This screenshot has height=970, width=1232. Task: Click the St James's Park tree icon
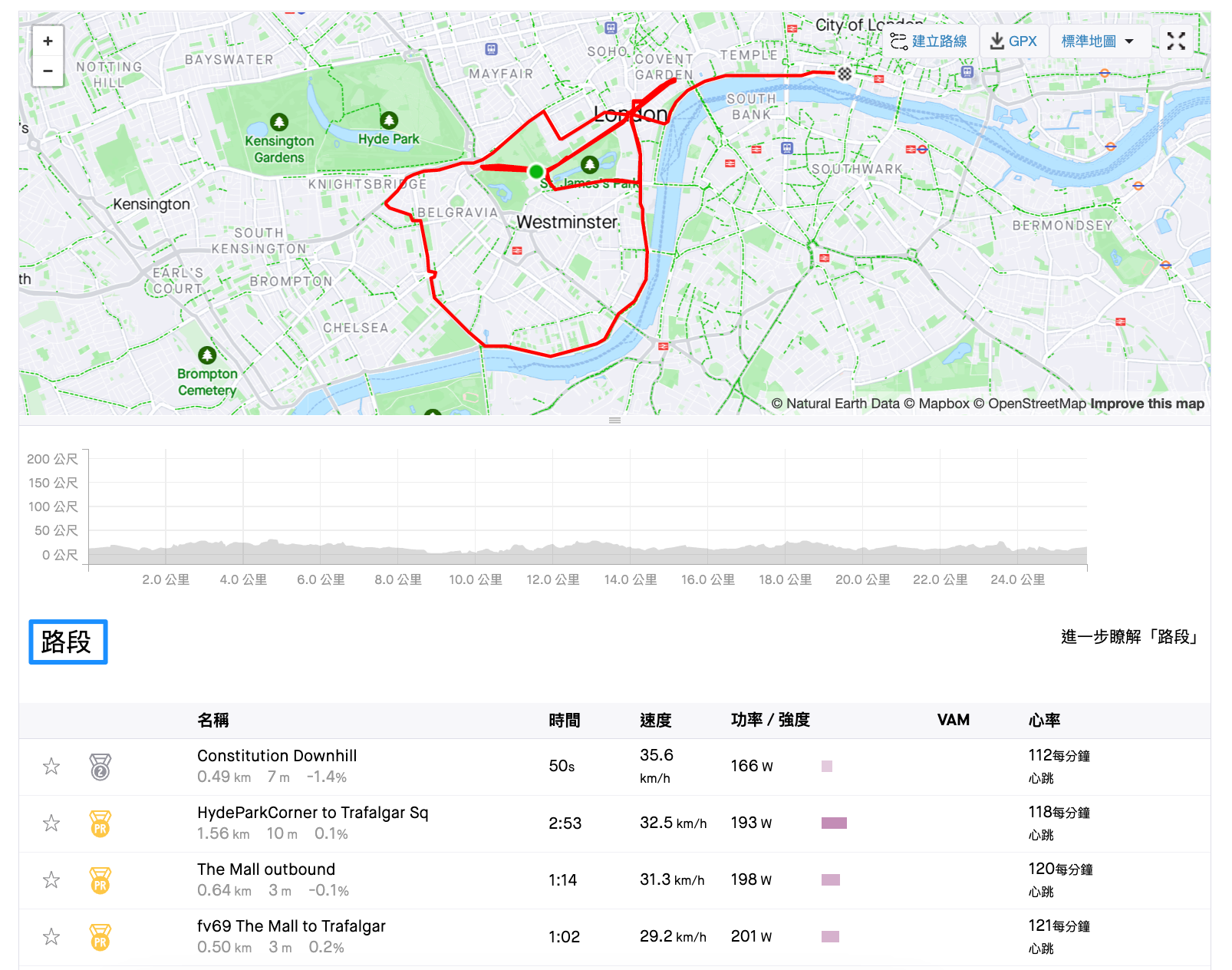[x=589, y=164]
